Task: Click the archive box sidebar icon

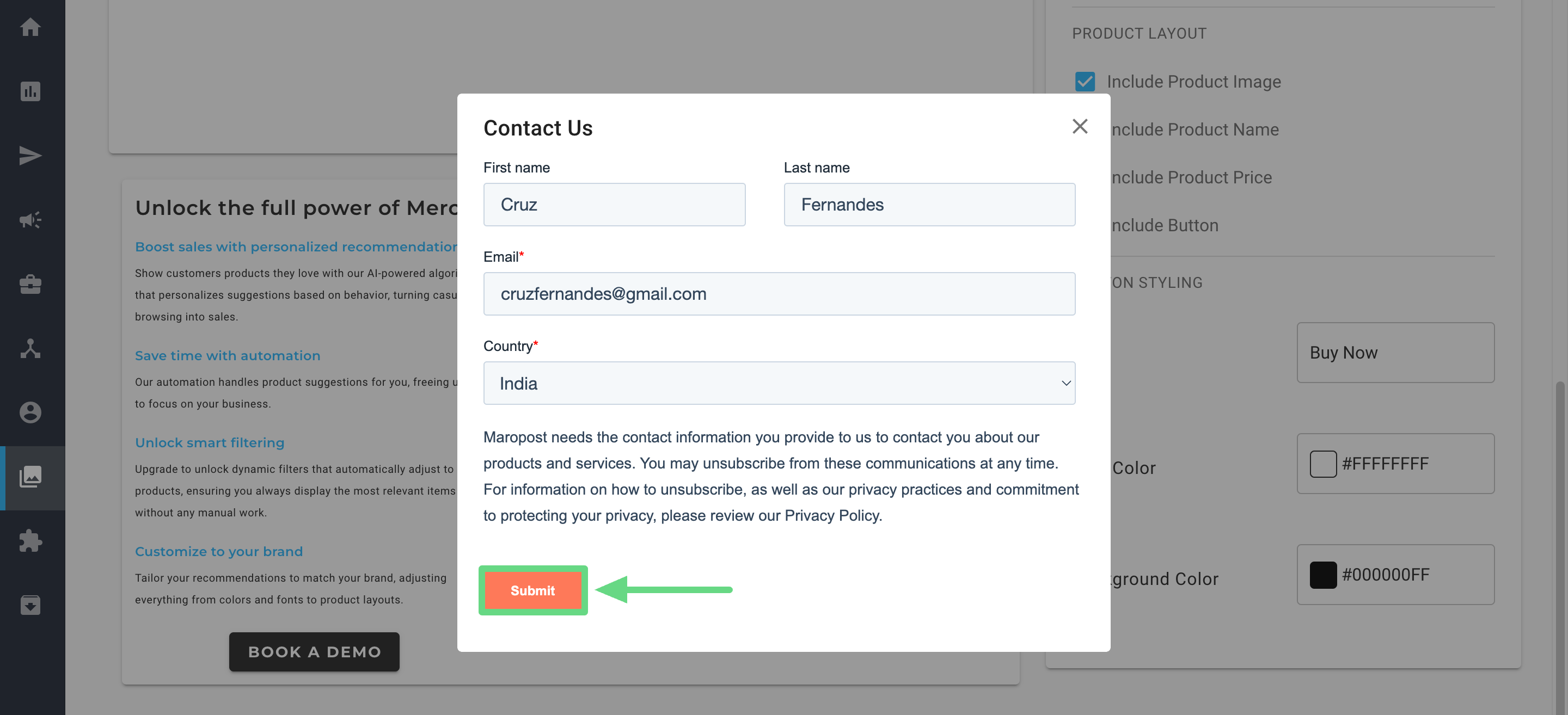Action: pos(30,605)
